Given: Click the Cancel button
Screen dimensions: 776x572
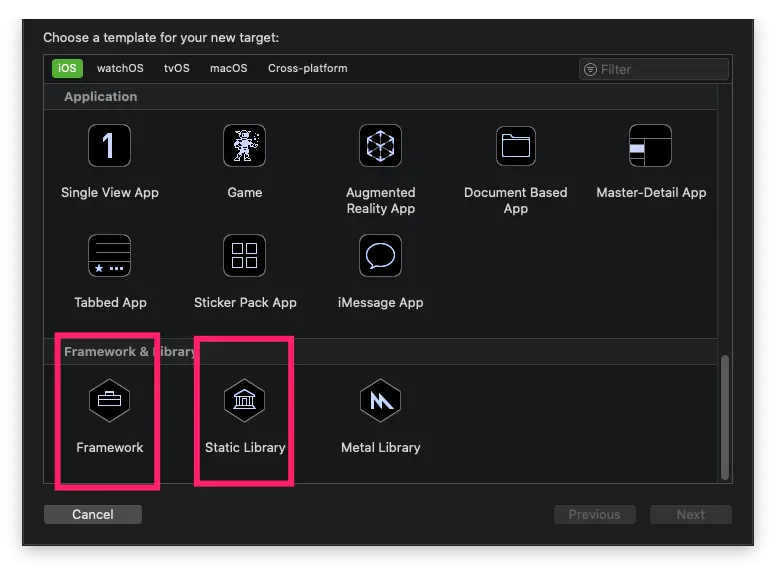Looking at the screenshot, I should point(93,515).
